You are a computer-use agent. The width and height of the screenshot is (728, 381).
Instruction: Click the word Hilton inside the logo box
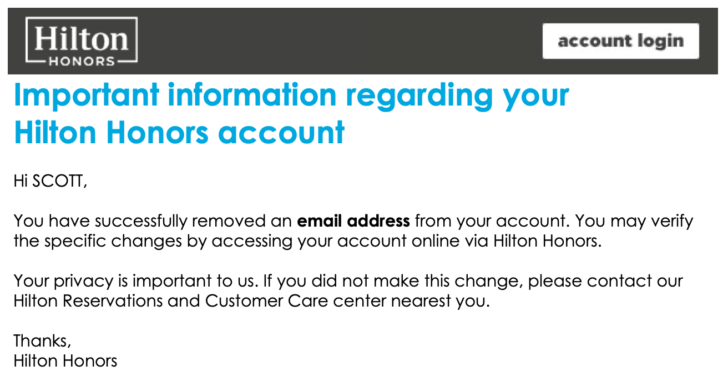82,38
